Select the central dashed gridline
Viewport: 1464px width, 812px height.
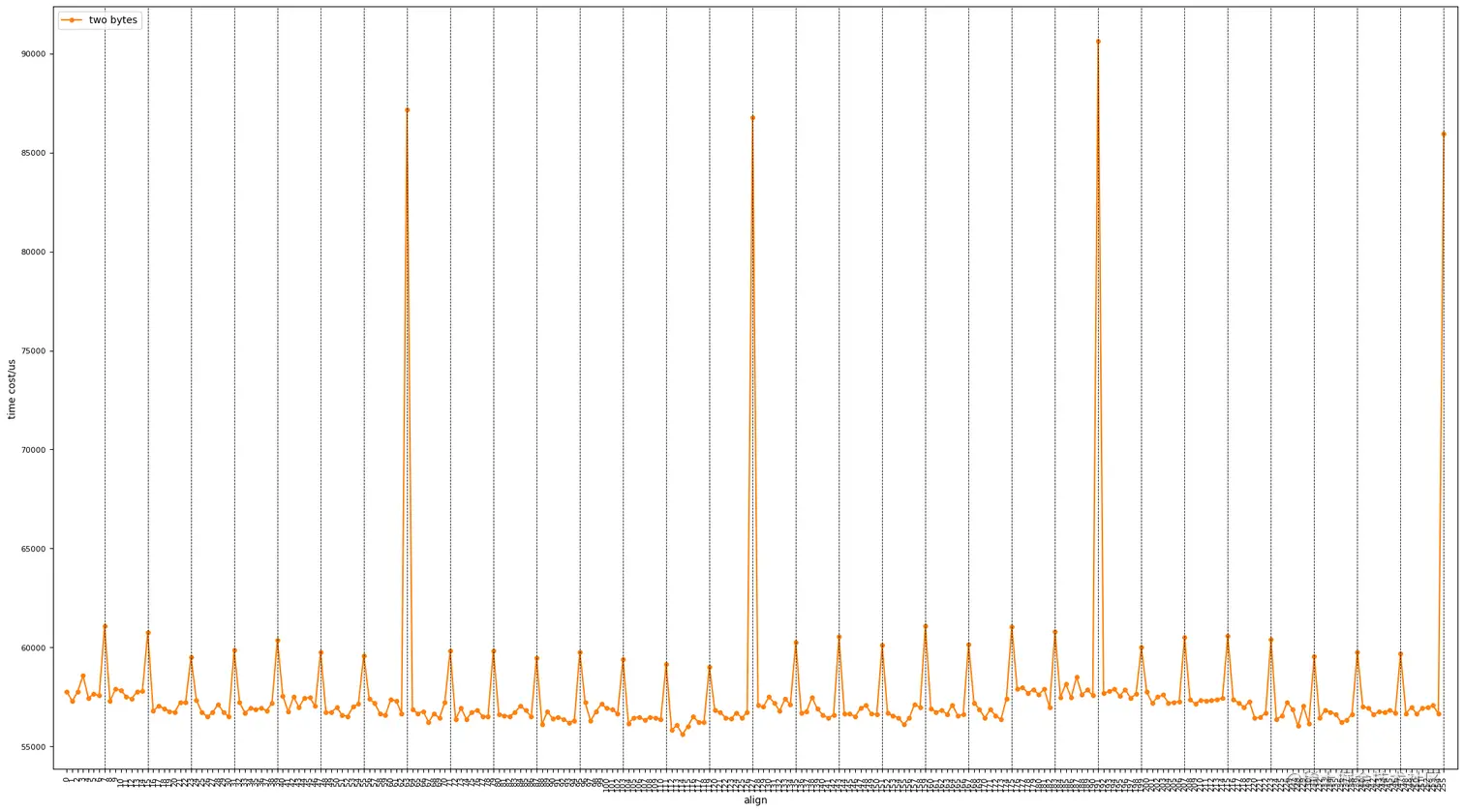coord(754,387)
